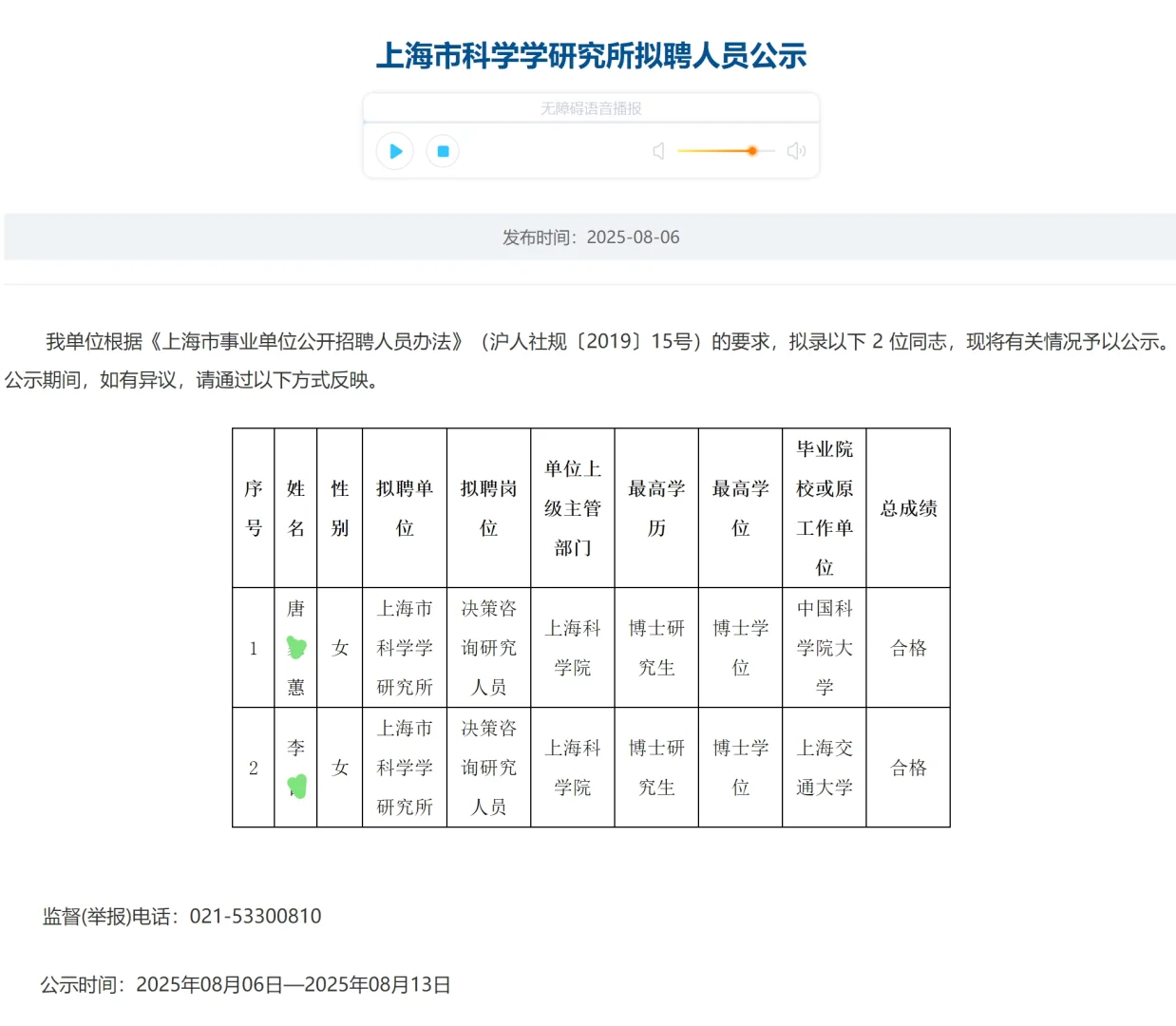
Task: Click row 1 name cell starting with 唐
Action: [x=296, y=648]
